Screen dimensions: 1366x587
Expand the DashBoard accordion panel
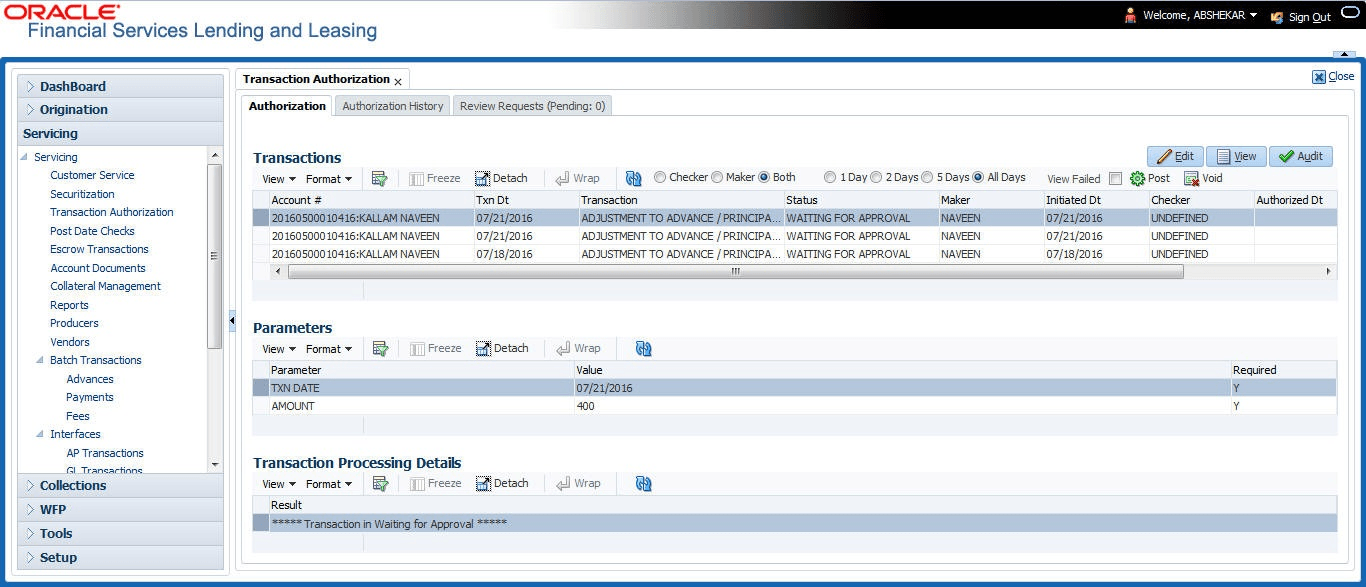(120, 86)
